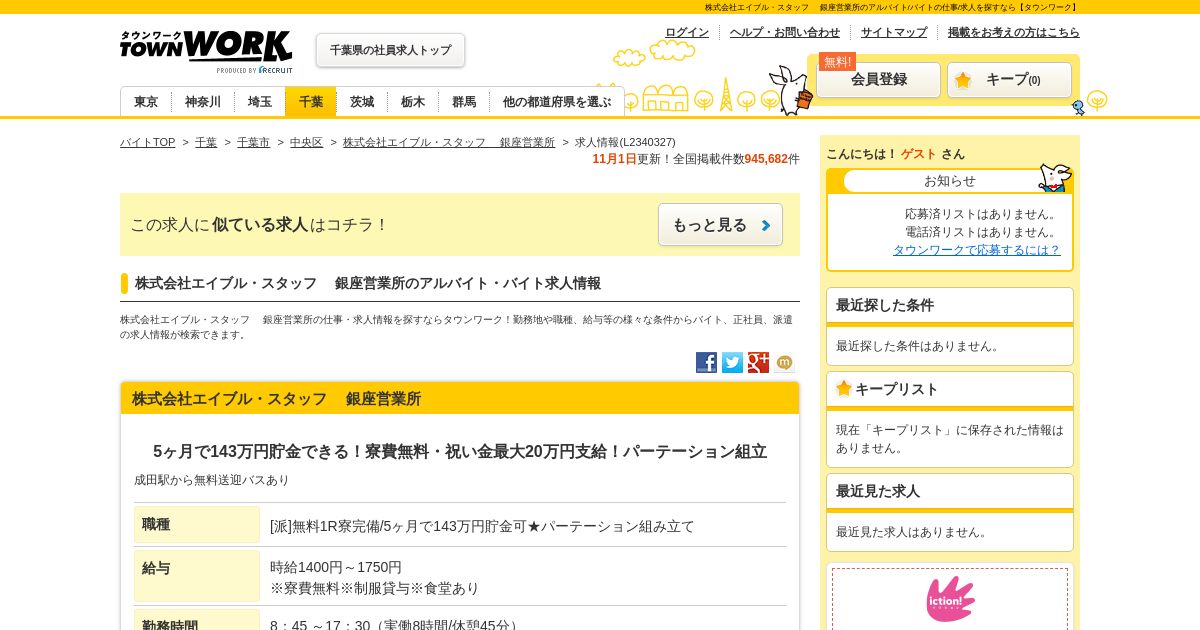Click the 職種 row label

click(x=197, y=525)
